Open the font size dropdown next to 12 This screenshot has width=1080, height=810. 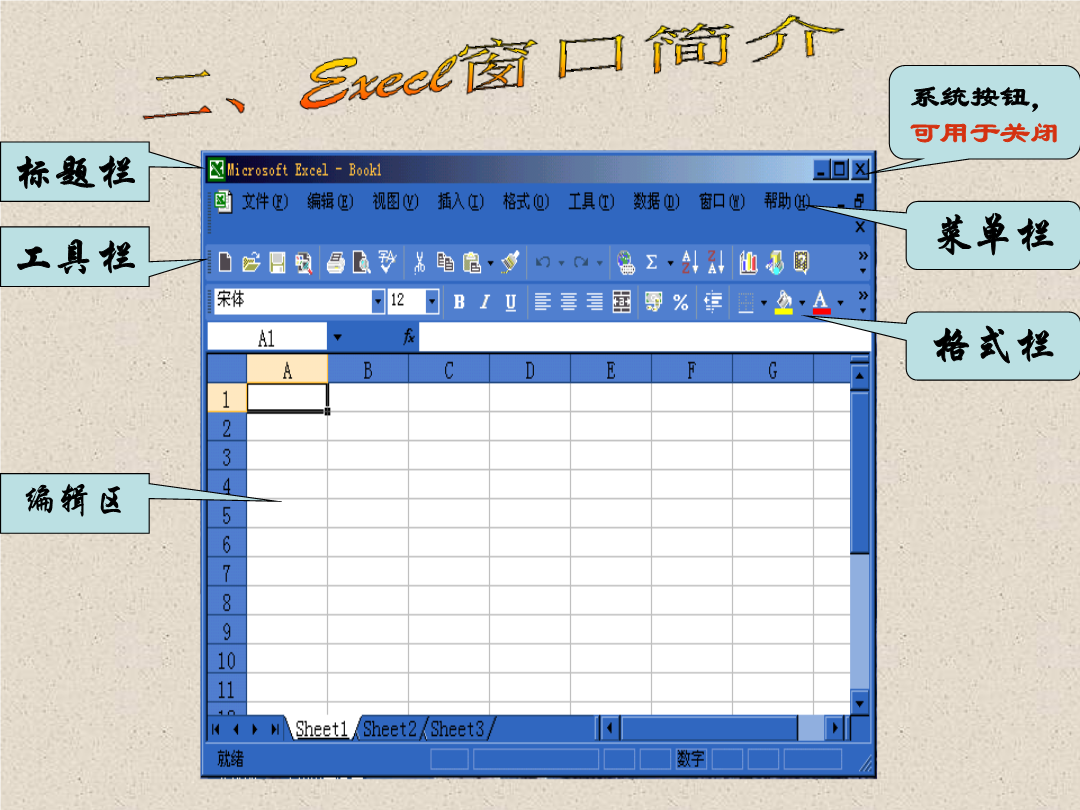coord(432,301)
